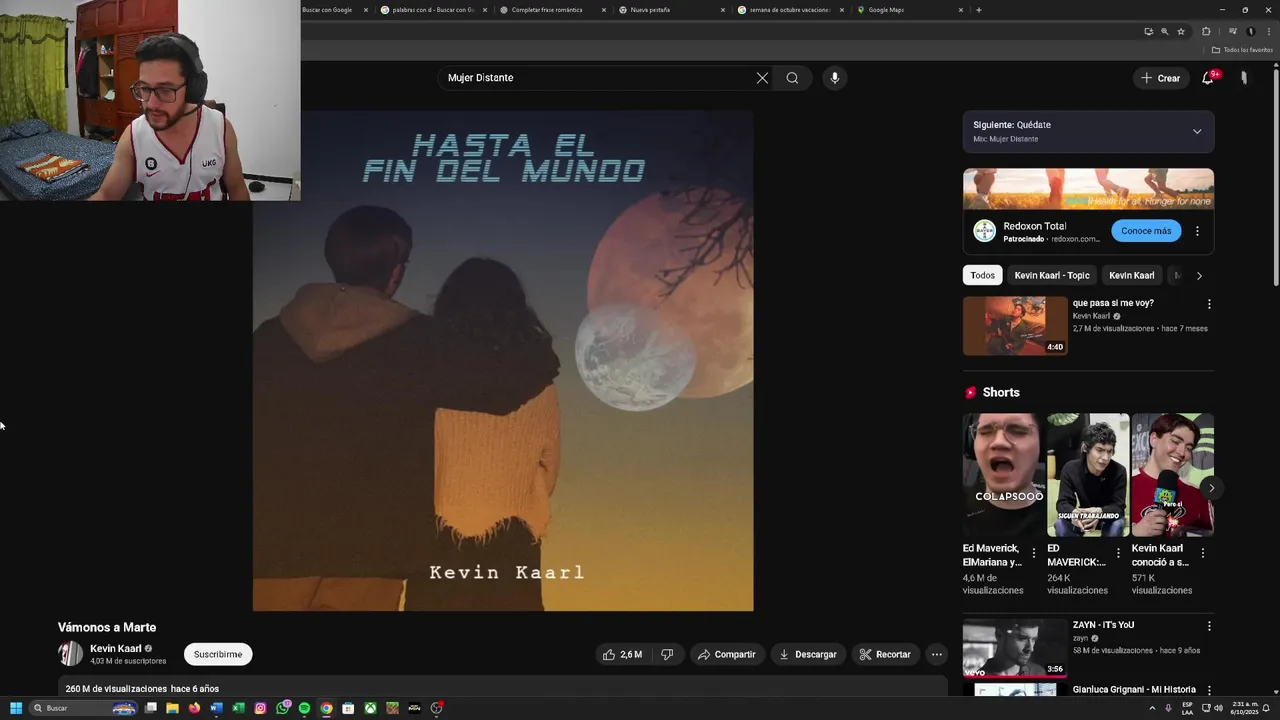Click the zoom magnifier in address bar

[x=1164, y=31]
